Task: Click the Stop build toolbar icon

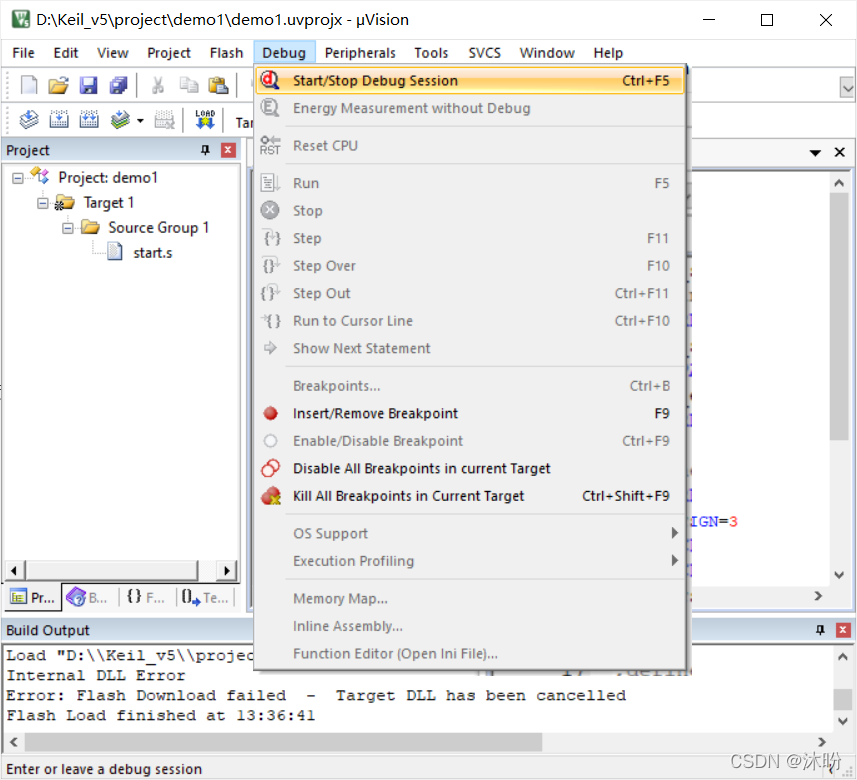Action: click(165, 119)
